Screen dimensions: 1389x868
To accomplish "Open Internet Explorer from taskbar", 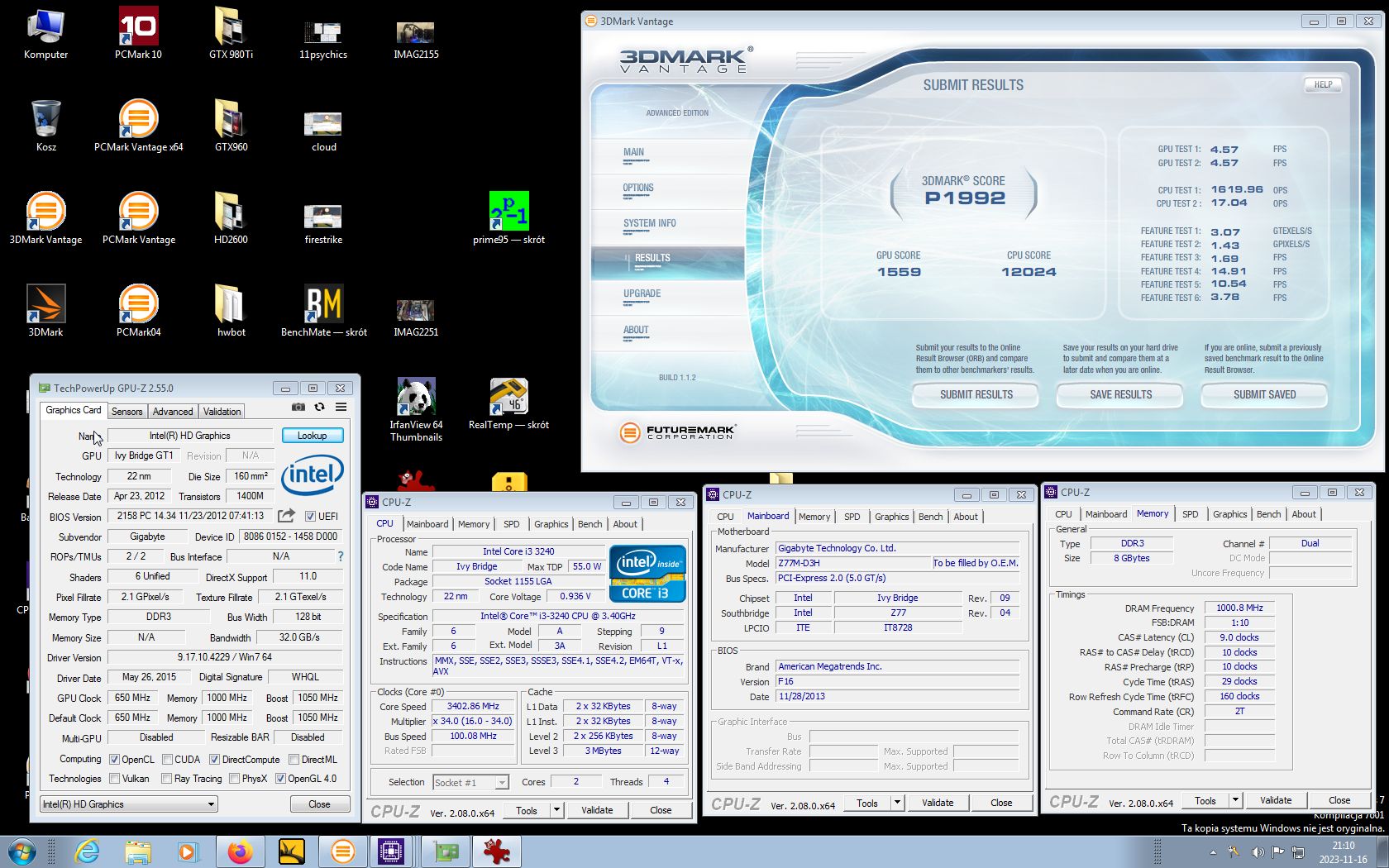I will [x=86, y=851].
